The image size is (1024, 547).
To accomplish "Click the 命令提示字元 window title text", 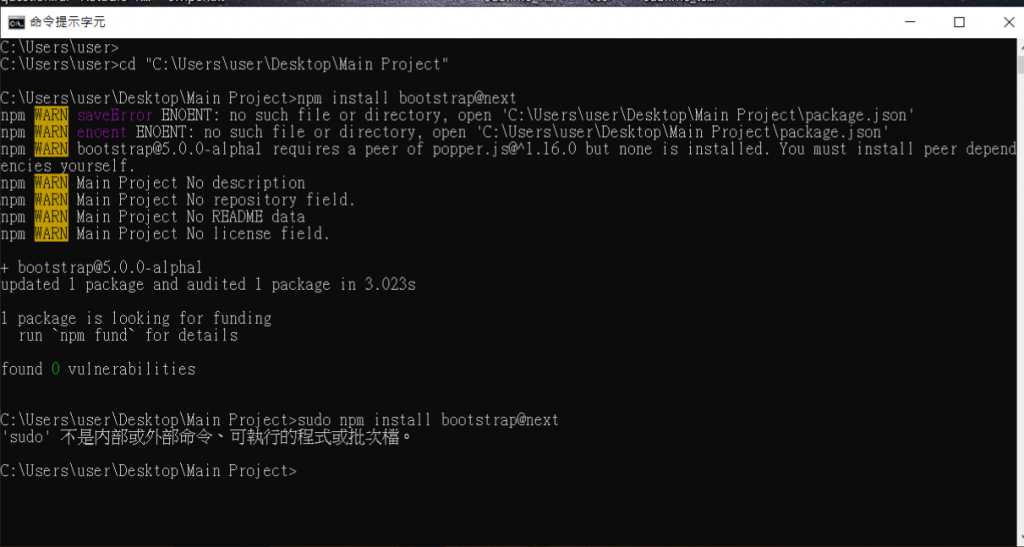I will tap(67, 22).
